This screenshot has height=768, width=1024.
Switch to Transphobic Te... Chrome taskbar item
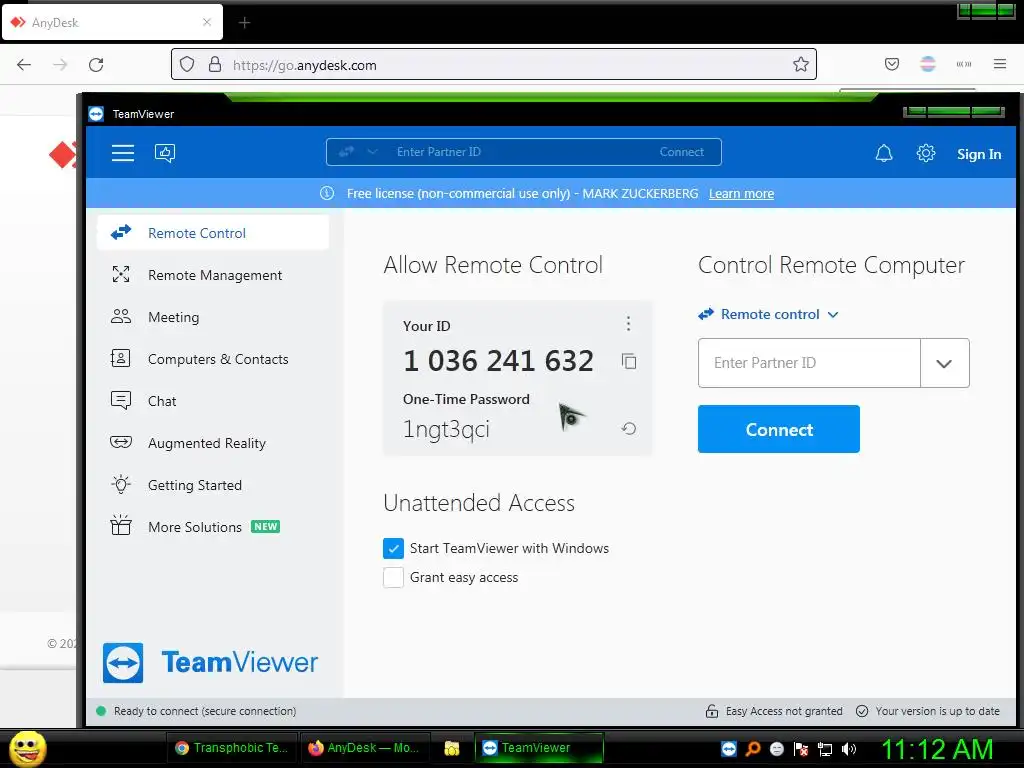(232, 748)
